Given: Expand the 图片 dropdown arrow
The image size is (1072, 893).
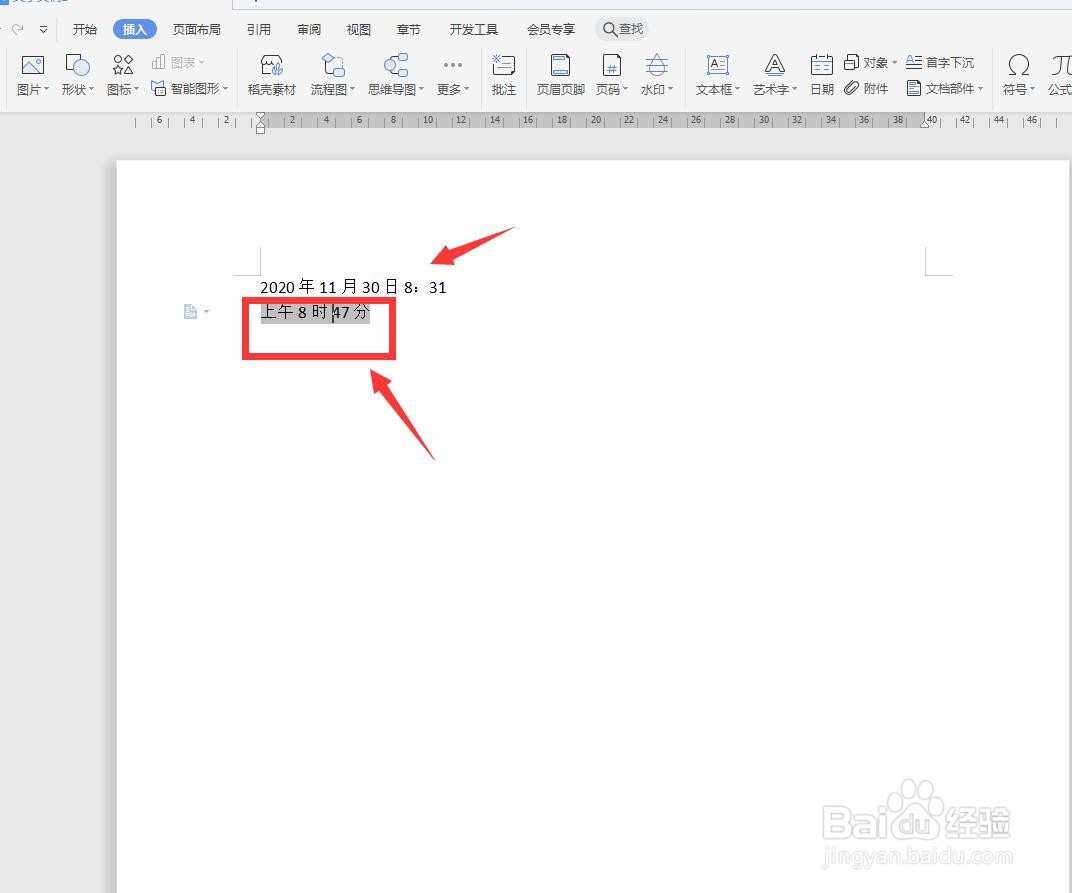Looking at the screenshot, I should tap(46, 89).
